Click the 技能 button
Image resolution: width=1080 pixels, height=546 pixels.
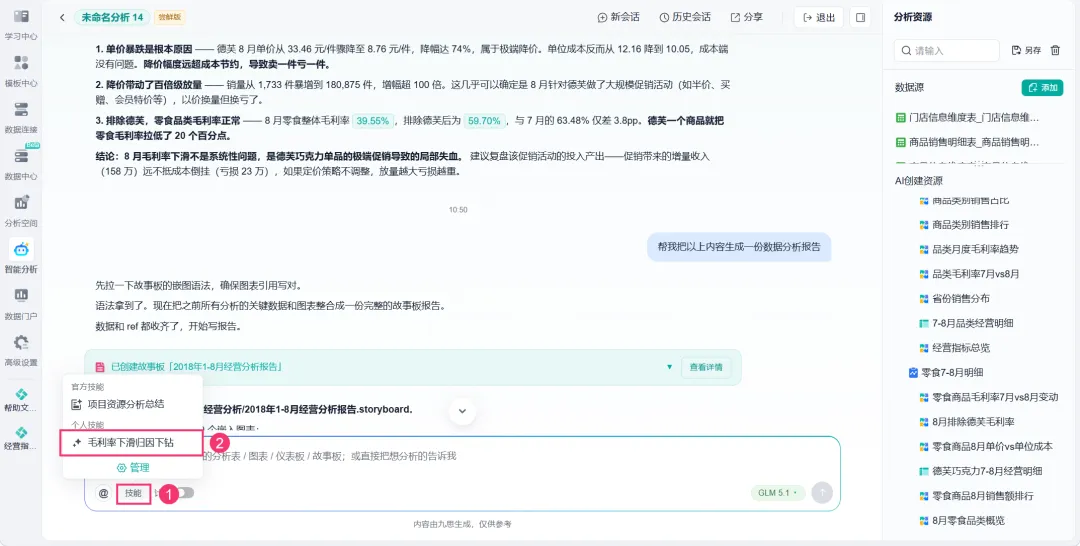coord(134,493)
